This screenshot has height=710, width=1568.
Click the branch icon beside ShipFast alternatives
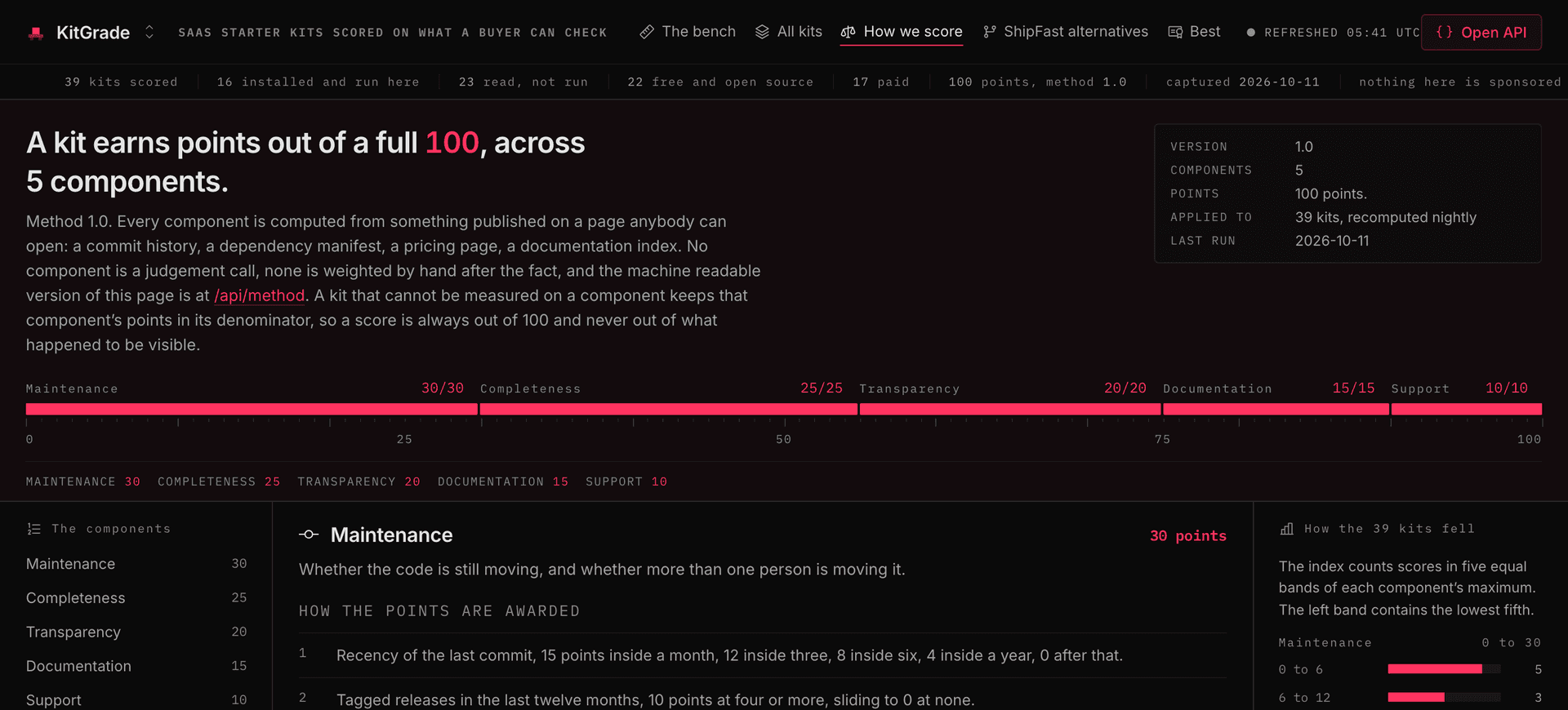point(990,32)
